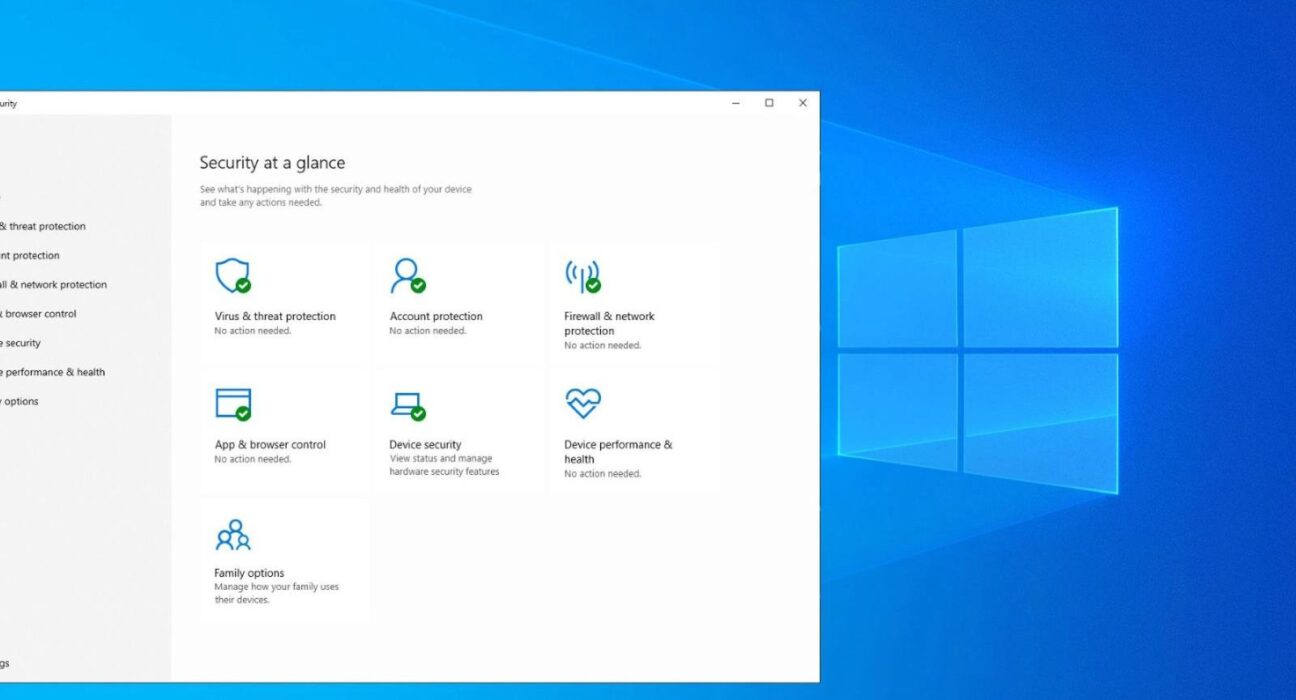Click the 'Device performance & health' tile title
The image size is (1296, 700).
click(618, 452)
